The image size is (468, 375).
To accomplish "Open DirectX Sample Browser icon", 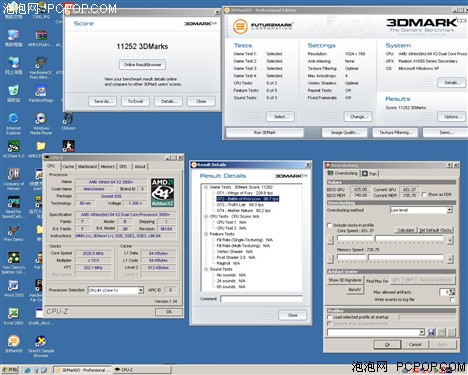I will pyautogui.click(x=41, y=346).
